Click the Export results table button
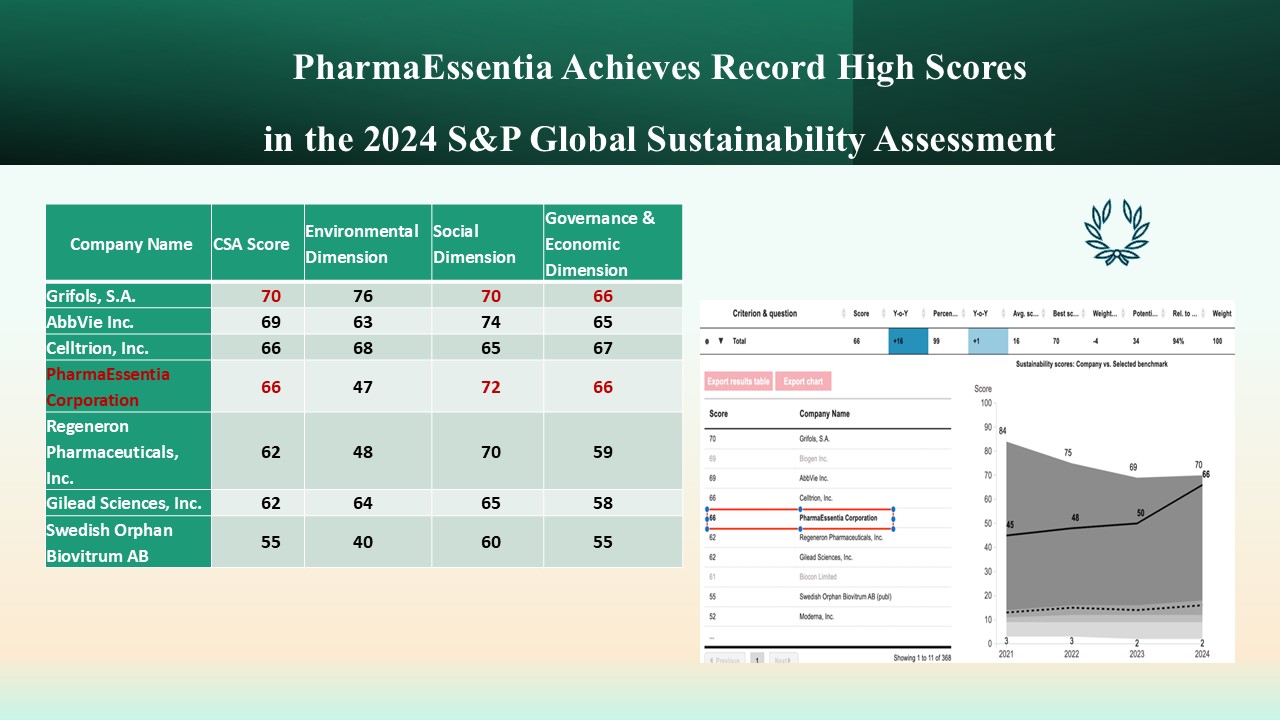Image resolution: width=1280 pixels, height=720 pixels. [738, 381]
